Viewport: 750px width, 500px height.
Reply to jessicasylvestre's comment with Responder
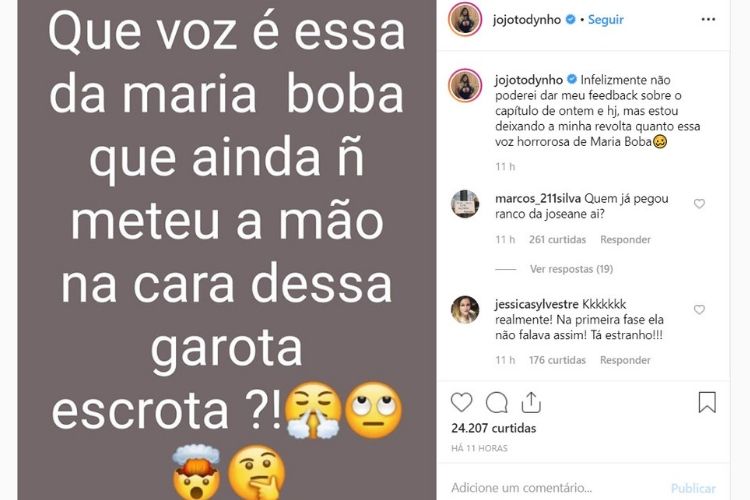coord(625,360)
